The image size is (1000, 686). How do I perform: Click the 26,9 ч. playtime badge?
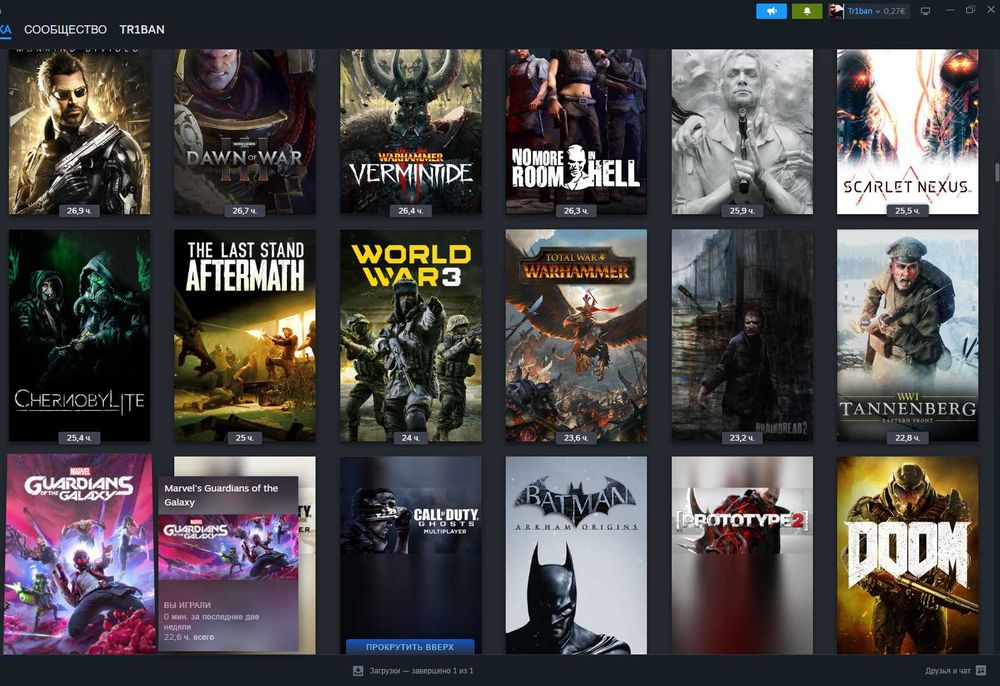[80, 210]
